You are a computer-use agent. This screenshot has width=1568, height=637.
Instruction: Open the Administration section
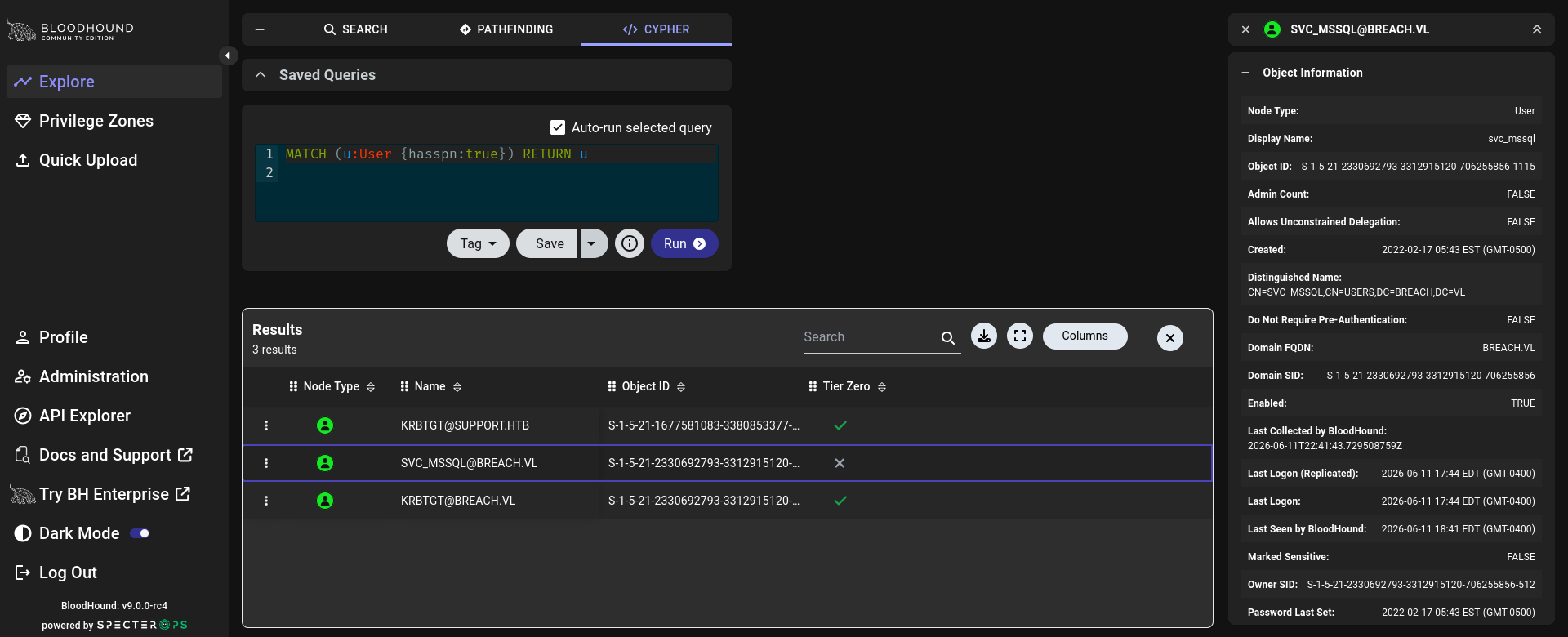(x=114, y=376)
